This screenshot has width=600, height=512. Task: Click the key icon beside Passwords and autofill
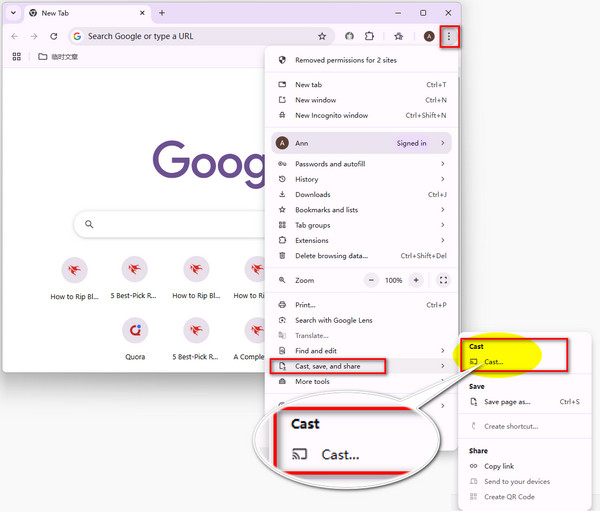click(282, 164)
